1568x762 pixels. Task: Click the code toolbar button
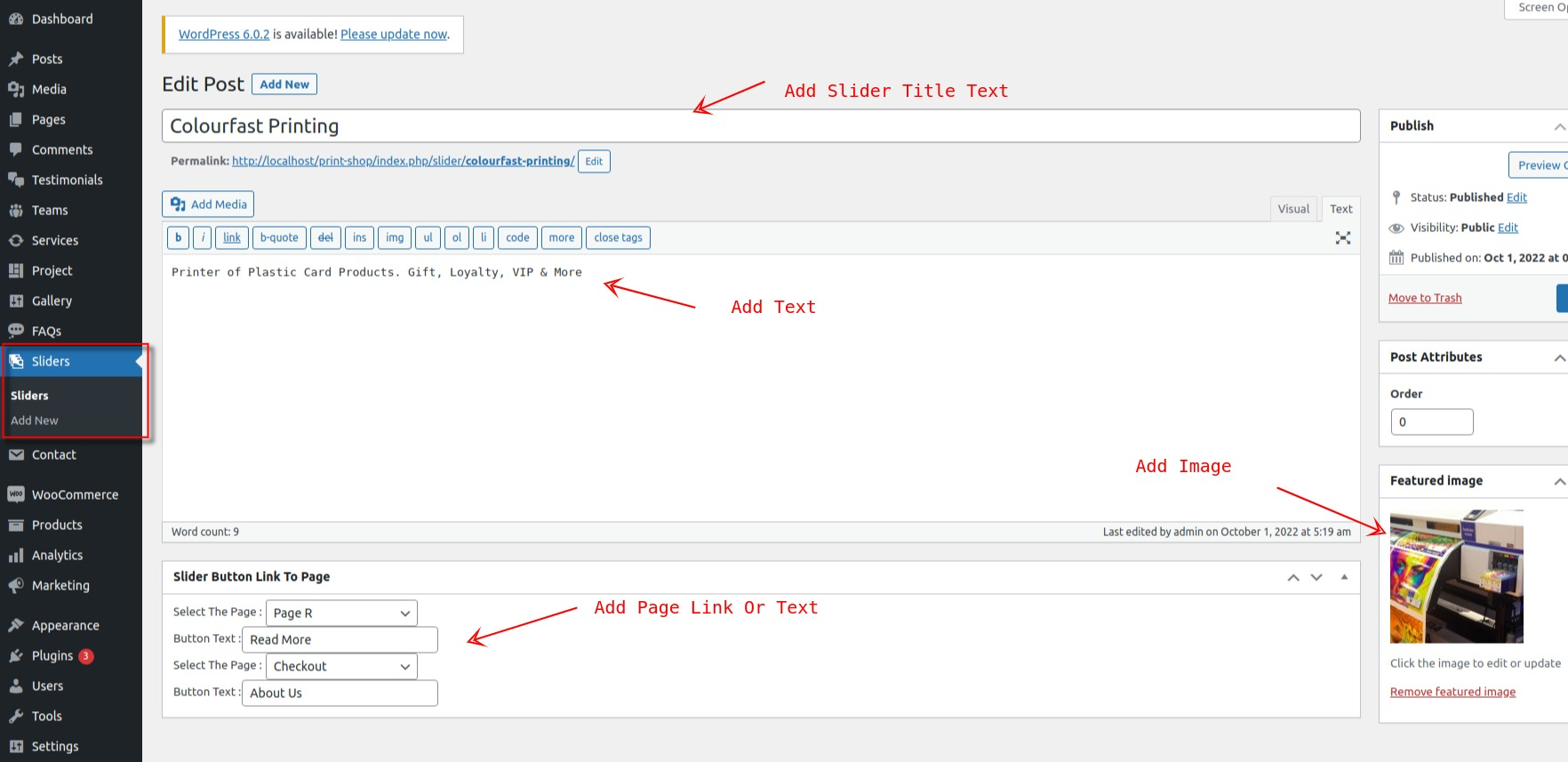click(x=517, y=237)
